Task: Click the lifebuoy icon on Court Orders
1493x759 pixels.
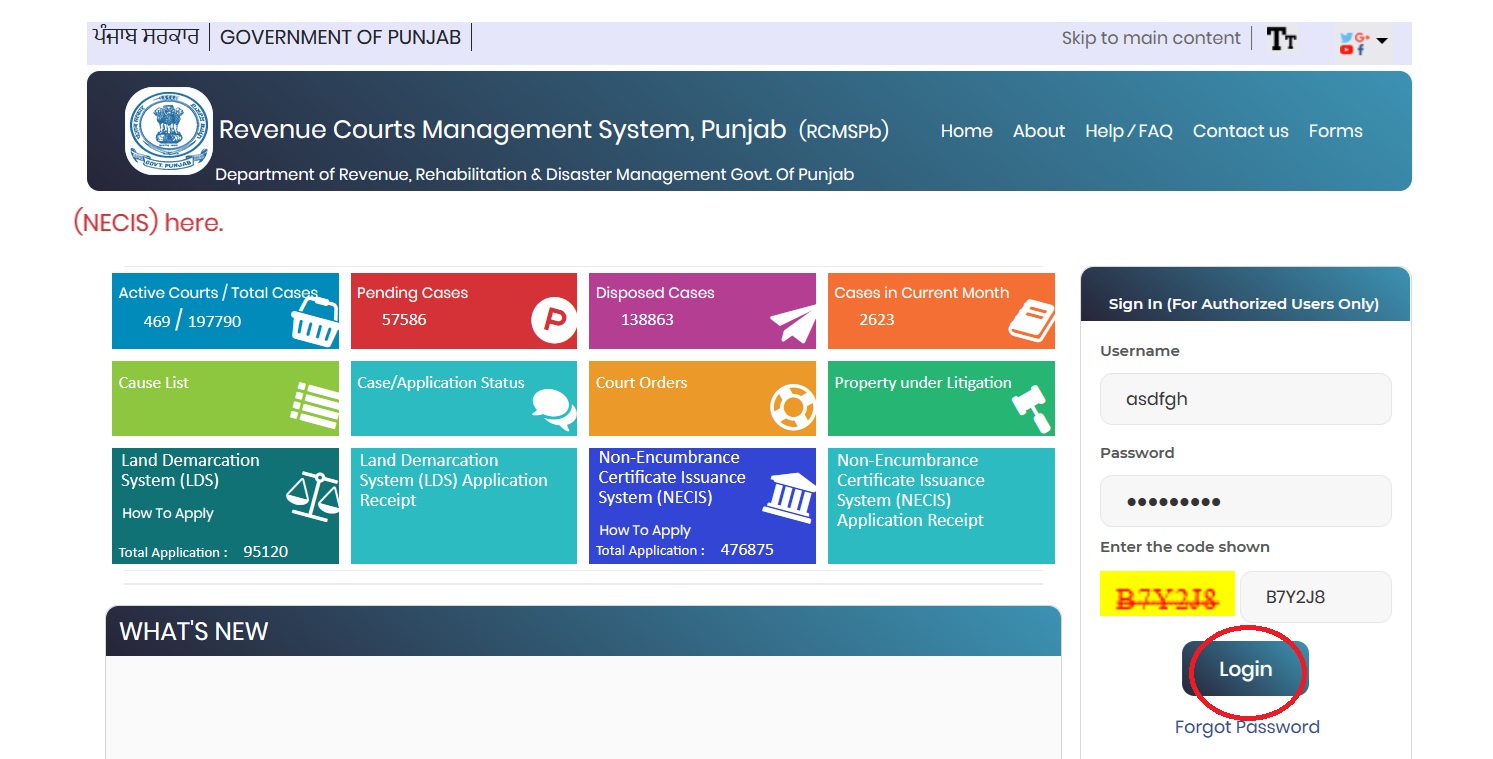Action: coord(792,407)
